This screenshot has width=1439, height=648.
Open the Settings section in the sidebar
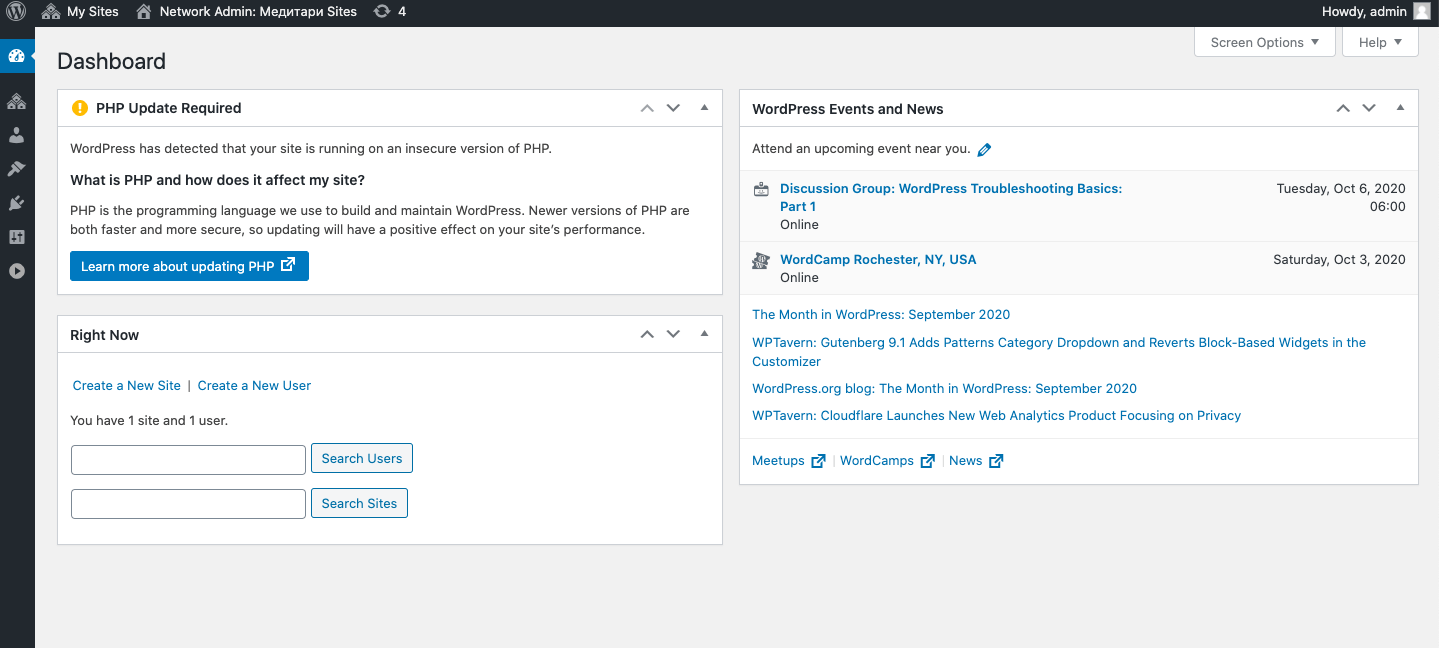click(x=16, y=237)
